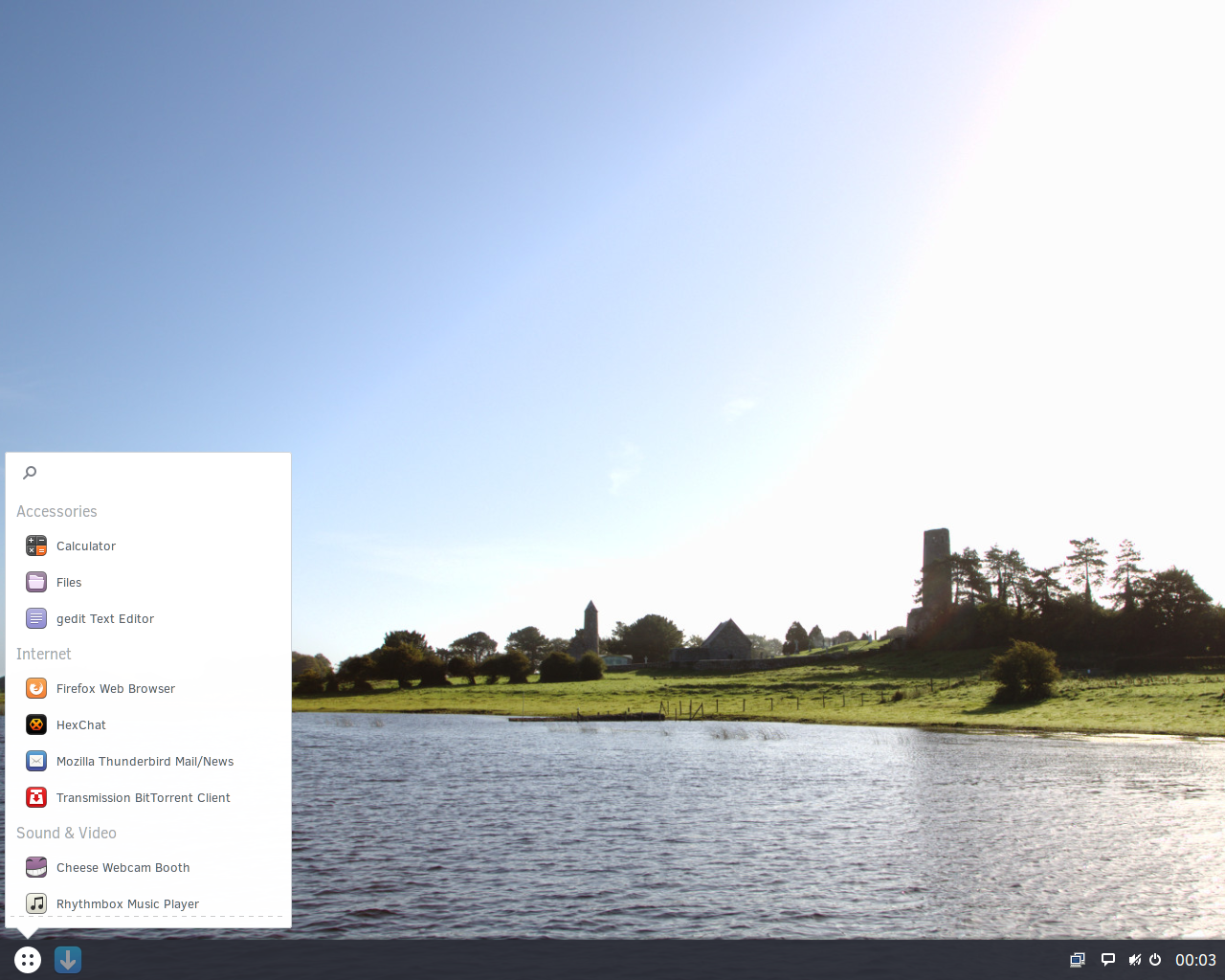Close the application menu via the four-dot button
The image size is (1225, 980).
point(28,960)
